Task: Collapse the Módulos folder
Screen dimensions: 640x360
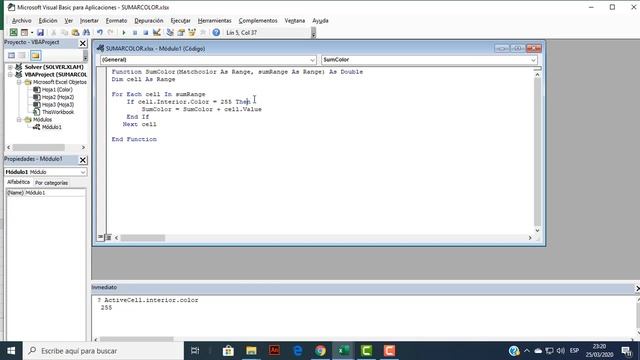Action: pyautogui.click(x=19, y=120)
